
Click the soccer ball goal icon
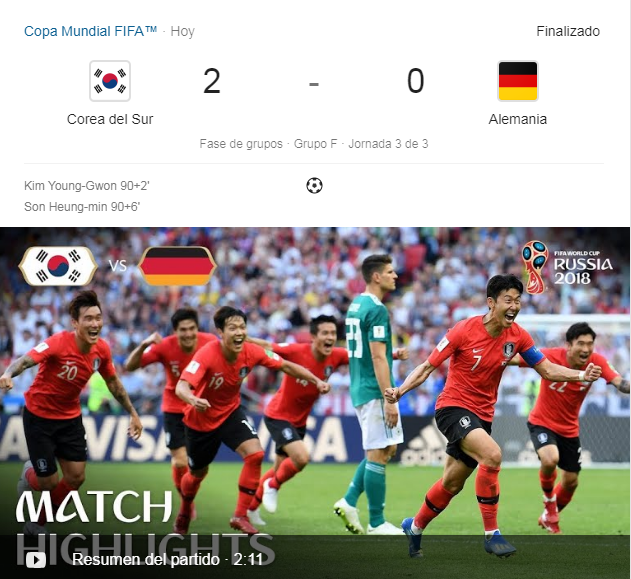pos(314,185)
